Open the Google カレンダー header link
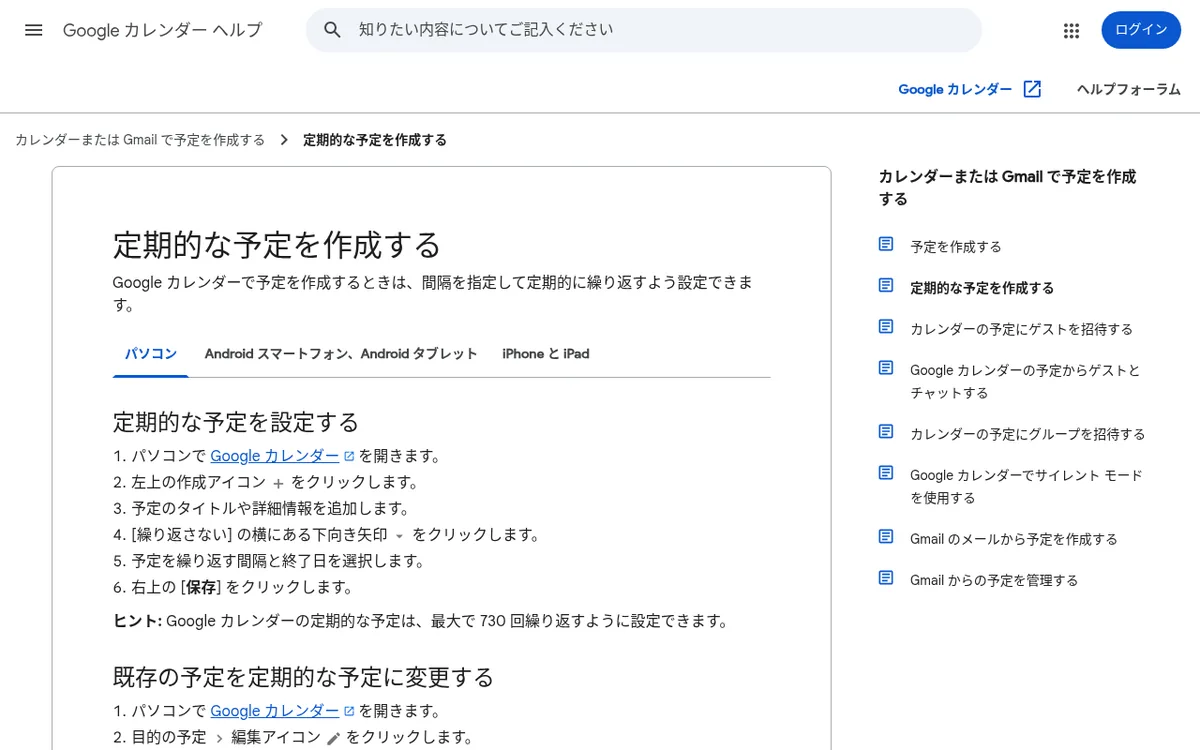This screenshot has width=1200, height=750. 955,89
